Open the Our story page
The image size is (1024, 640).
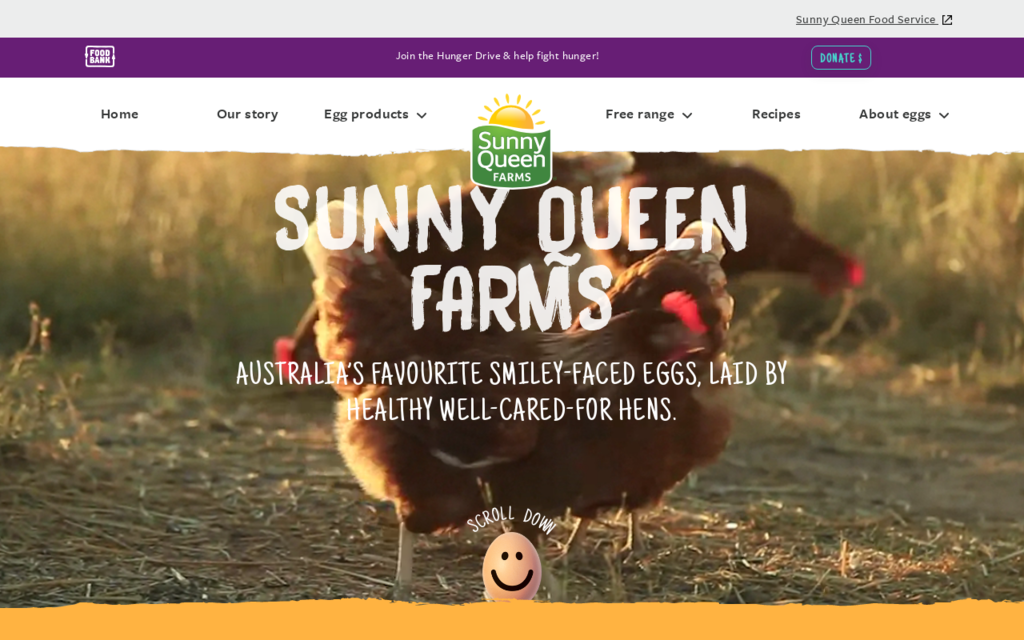click(248, 114)
